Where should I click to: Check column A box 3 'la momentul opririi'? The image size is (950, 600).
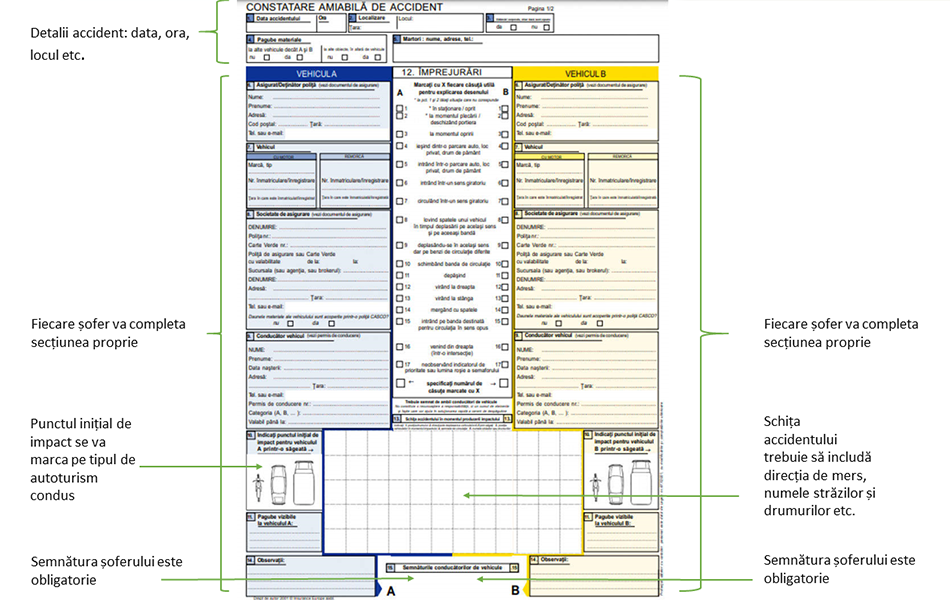coord(399,134)
